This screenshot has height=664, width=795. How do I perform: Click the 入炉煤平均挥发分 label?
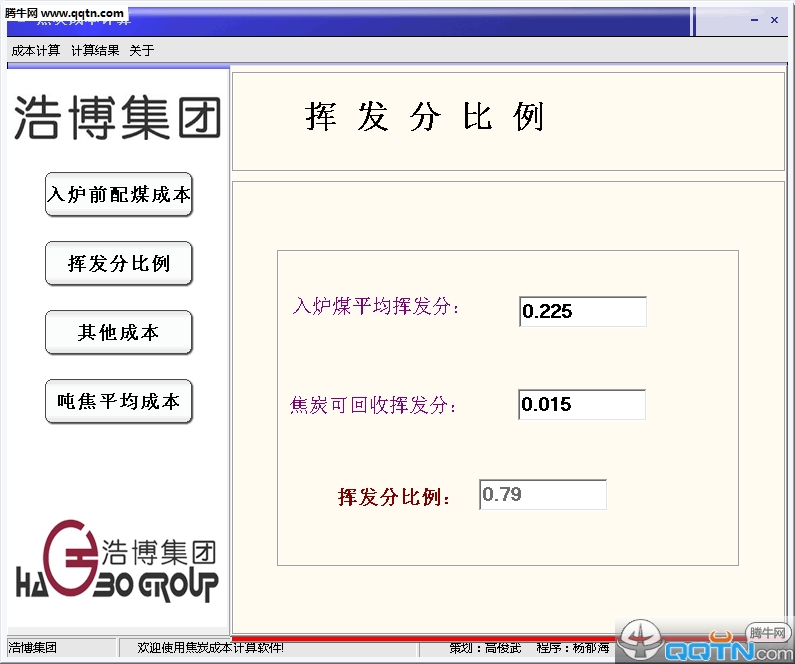point(376,307)
